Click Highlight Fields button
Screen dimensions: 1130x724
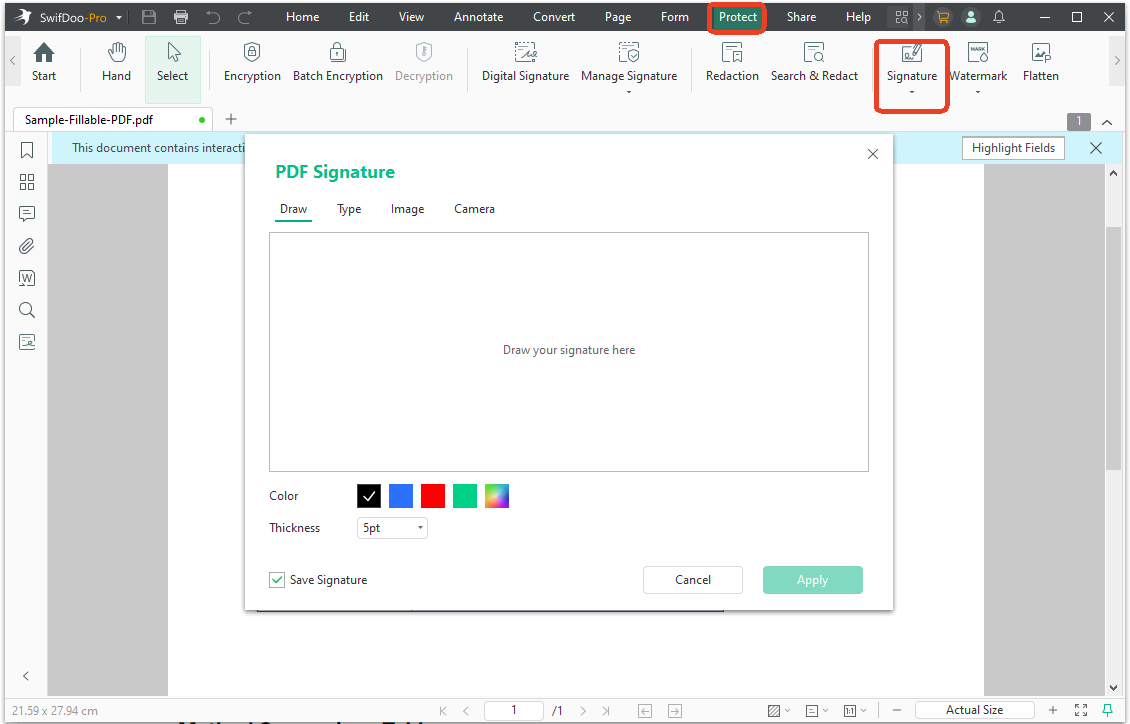[1013, 148]
